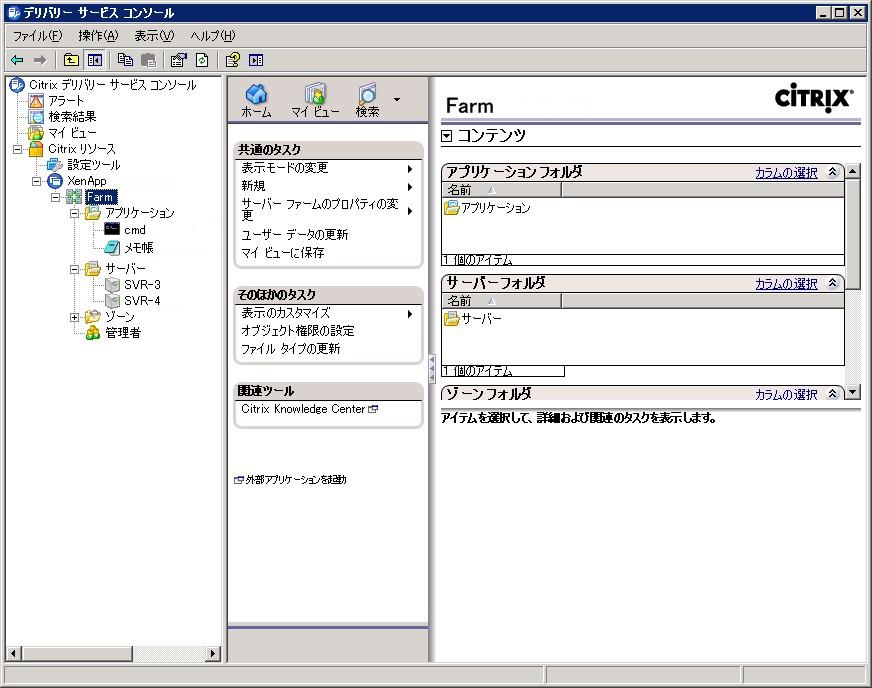Toggle the show/hide console tree toolbar button
This screenshot has height=688, width=872.
pos(95,60)
